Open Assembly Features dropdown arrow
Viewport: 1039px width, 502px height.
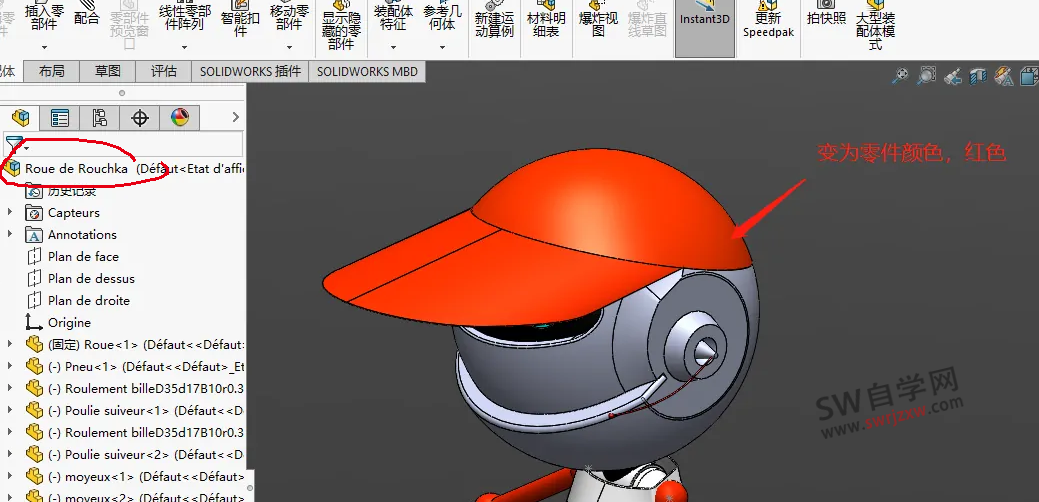point(393,47)
